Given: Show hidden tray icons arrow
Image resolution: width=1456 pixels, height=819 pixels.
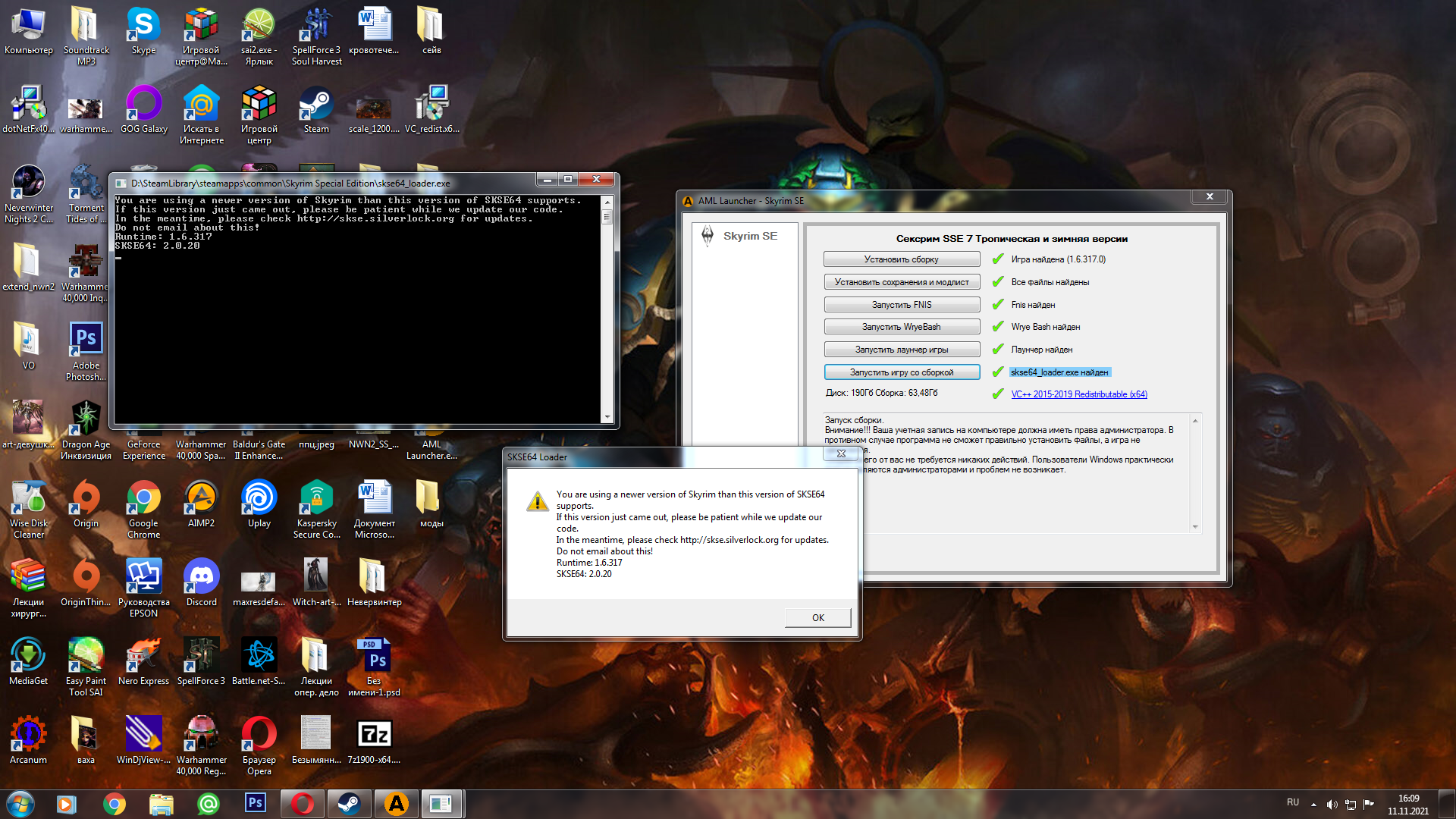Looking at the screenshot, I should 1313,804.
